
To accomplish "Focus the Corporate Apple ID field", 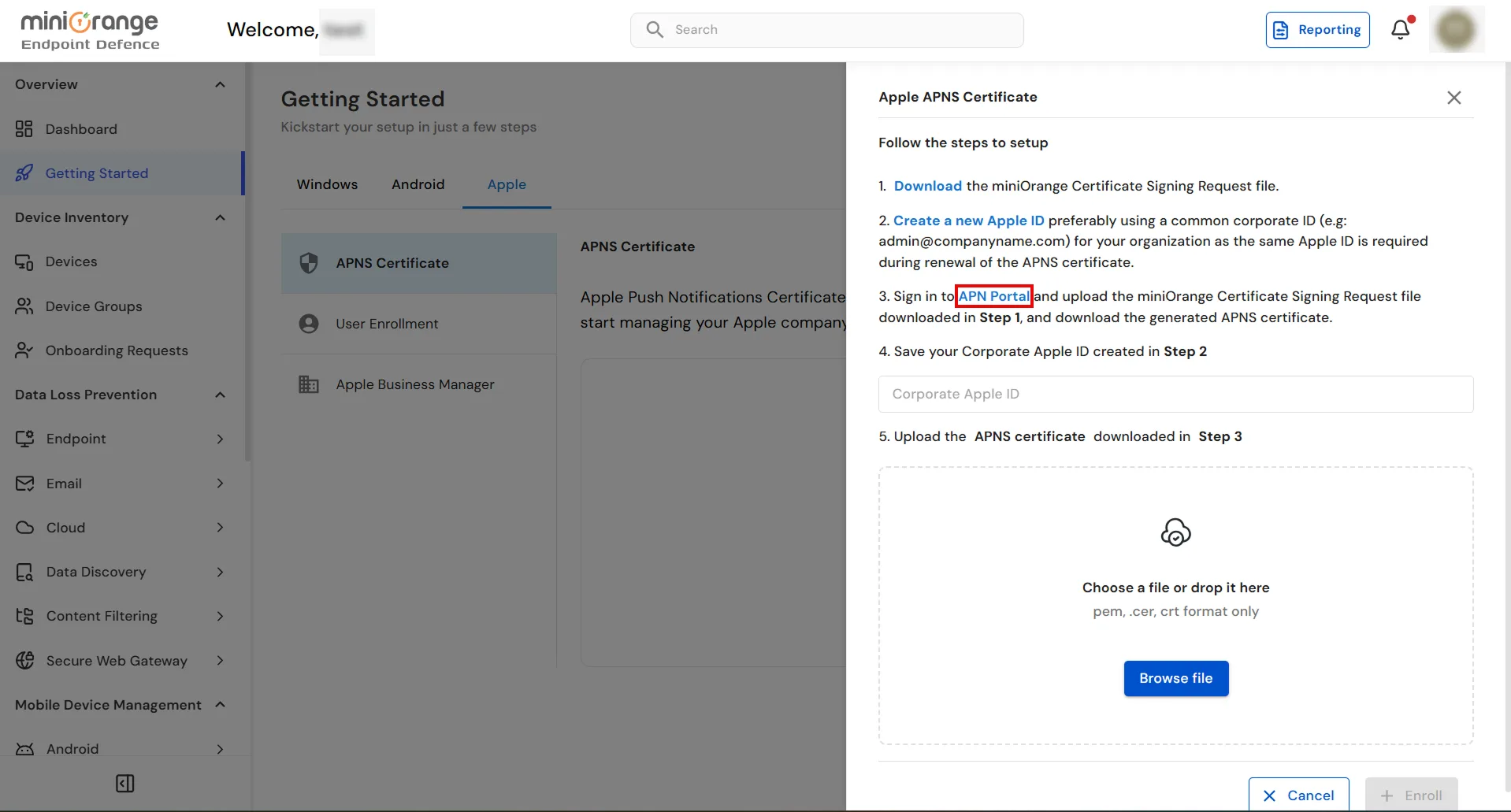I will (x=1175, y=394).
